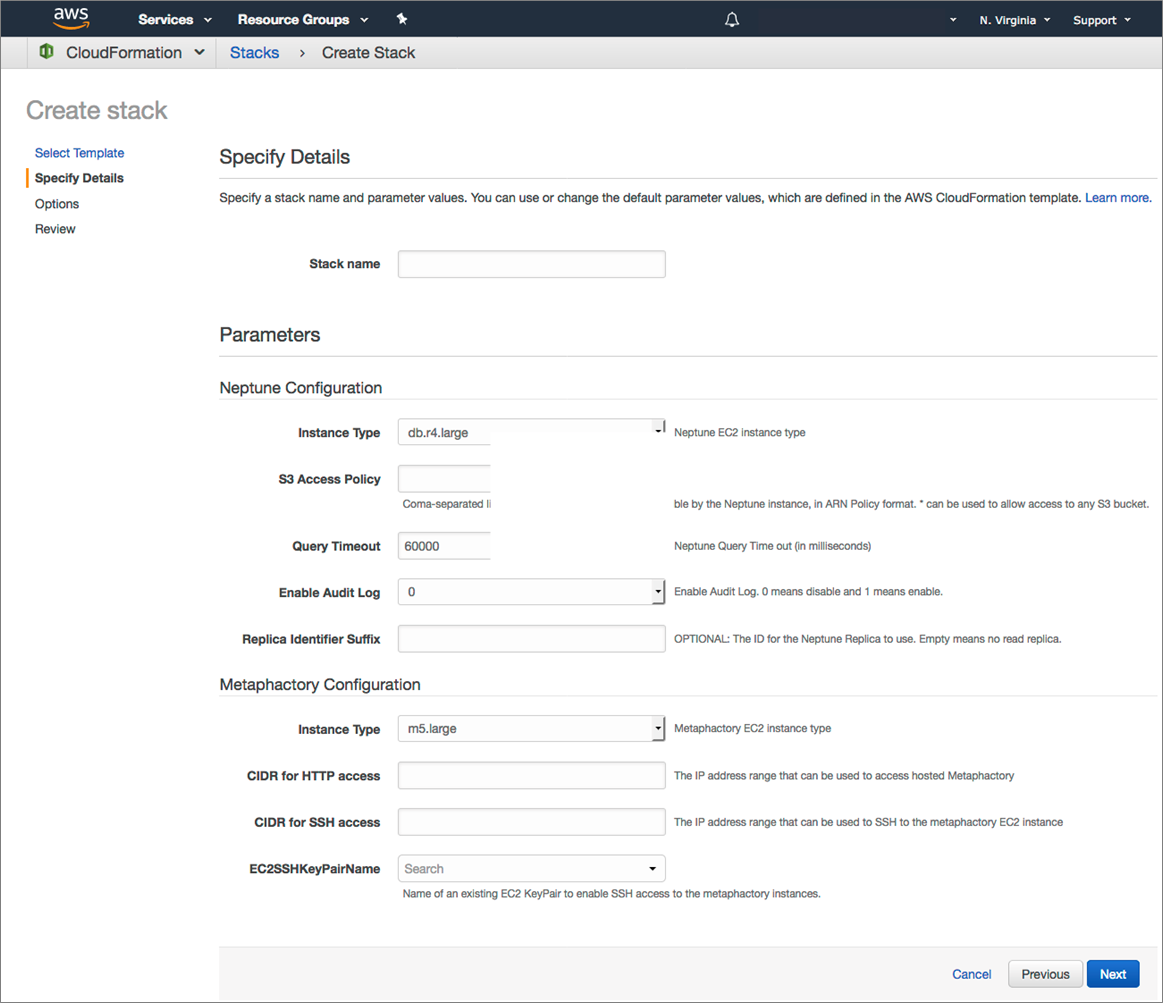Image resolution: width=1163 pixels, height=1003 pixels.
Task: Open the notifications bell icon
Action: coord(731,19)
